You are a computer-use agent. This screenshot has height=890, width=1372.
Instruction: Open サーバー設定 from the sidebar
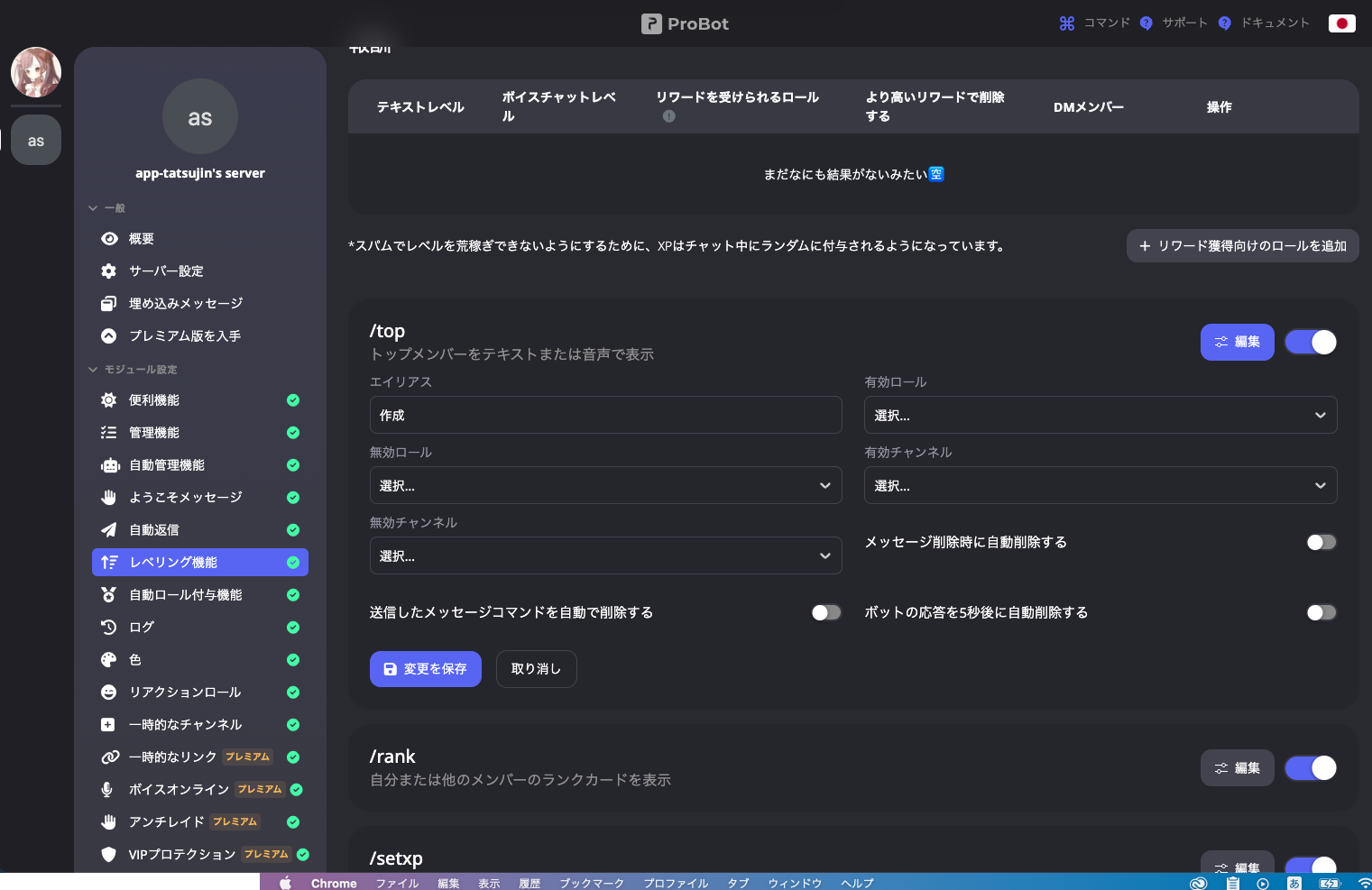coord(166,271)
